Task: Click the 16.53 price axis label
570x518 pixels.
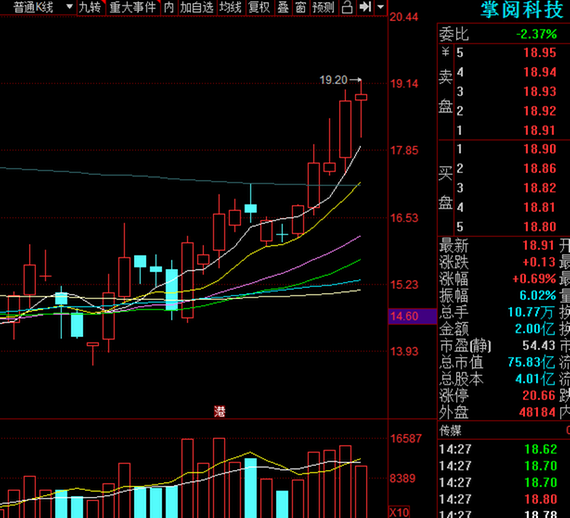Action: 404,218
